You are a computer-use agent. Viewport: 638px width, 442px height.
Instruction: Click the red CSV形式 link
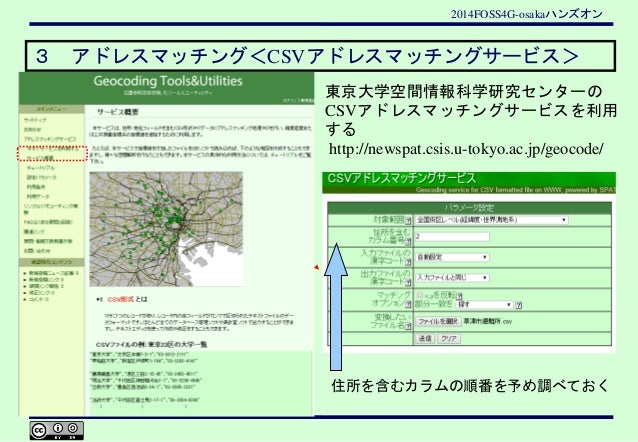(120, 299)
